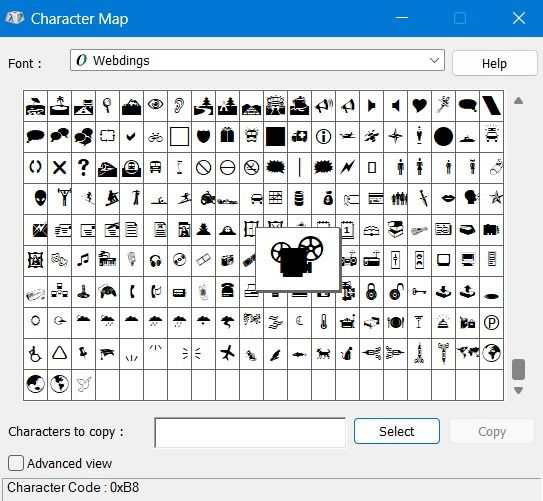Select the airplane symbol
The width and height of the screenshot is (543, 501).
(228, 354)
